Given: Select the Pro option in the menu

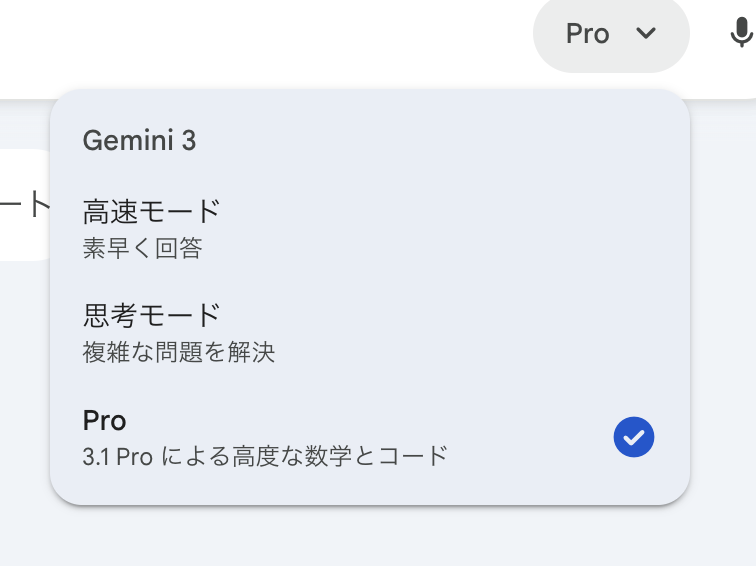Looking at the screenshot, I should click(x=300, y=437).
